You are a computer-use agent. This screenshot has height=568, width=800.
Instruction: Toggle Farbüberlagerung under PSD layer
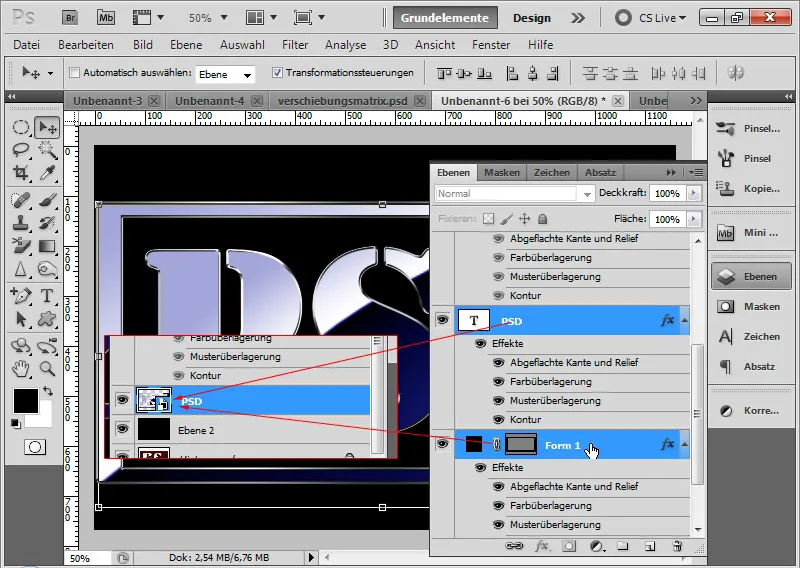click(498, 382)
